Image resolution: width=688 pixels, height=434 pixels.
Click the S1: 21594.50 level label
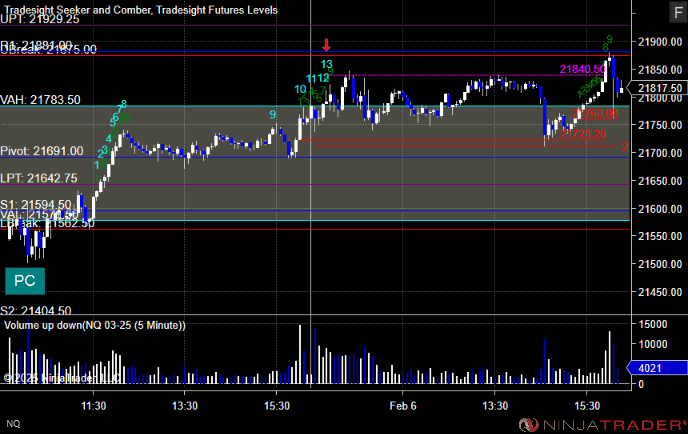tap(36, 204)
